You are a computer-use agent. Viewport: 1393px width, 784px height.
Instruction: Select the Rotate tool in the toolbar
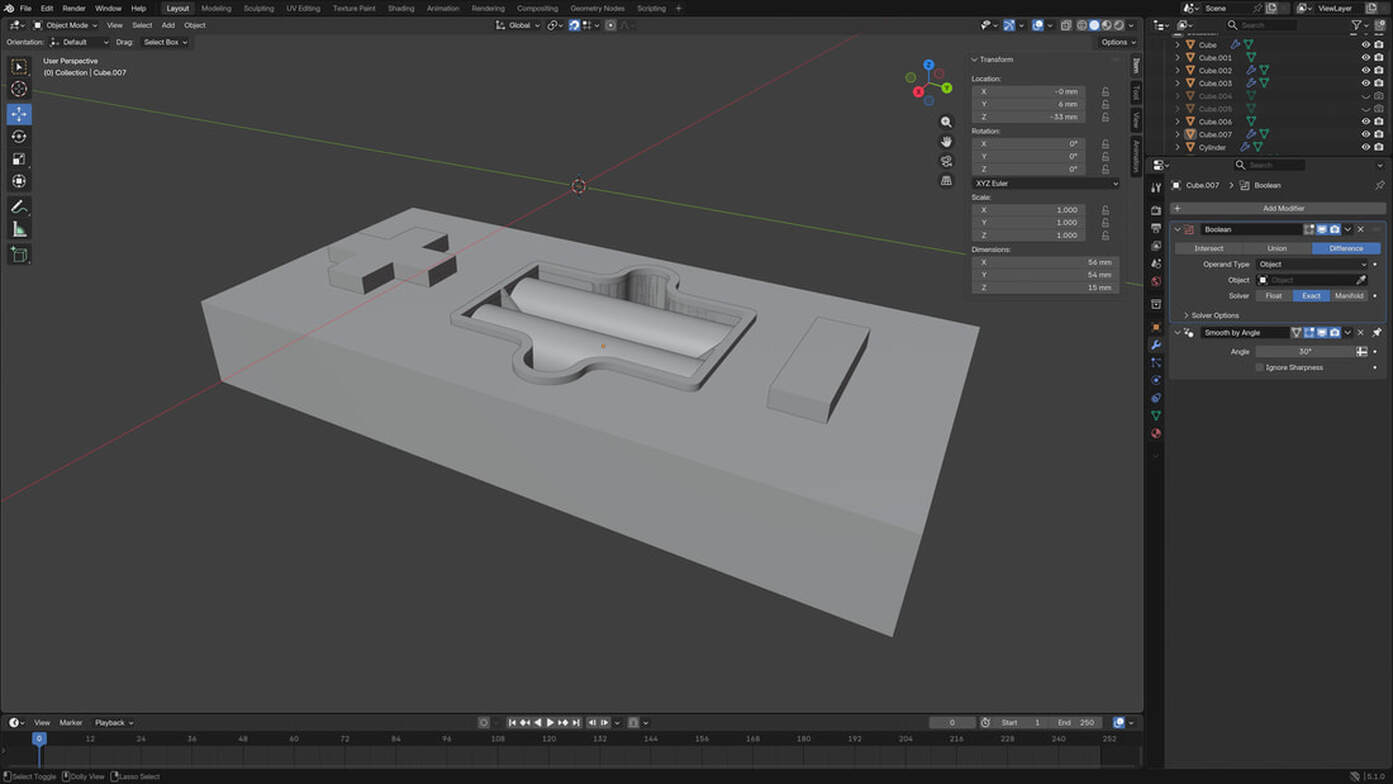(19, 136)
